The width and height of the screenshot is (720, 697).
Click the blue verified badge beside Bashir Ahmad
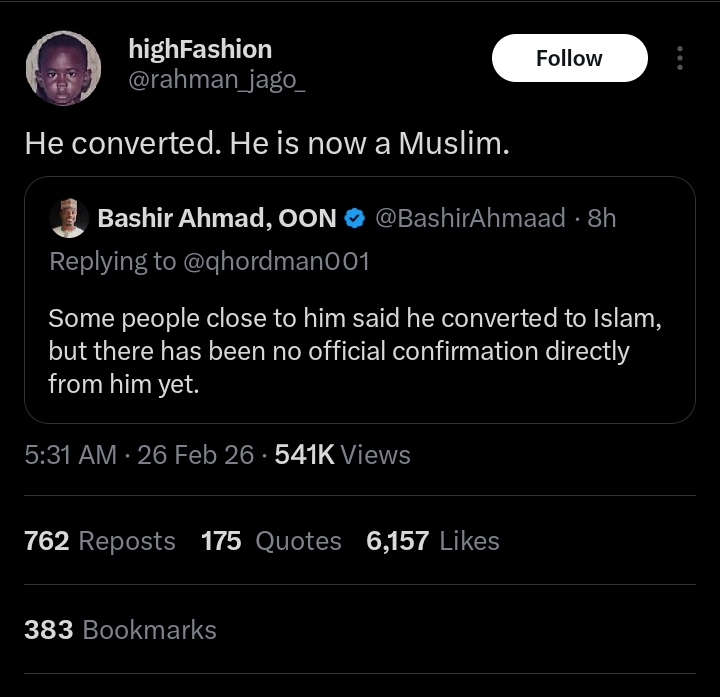tap(354, 218)
